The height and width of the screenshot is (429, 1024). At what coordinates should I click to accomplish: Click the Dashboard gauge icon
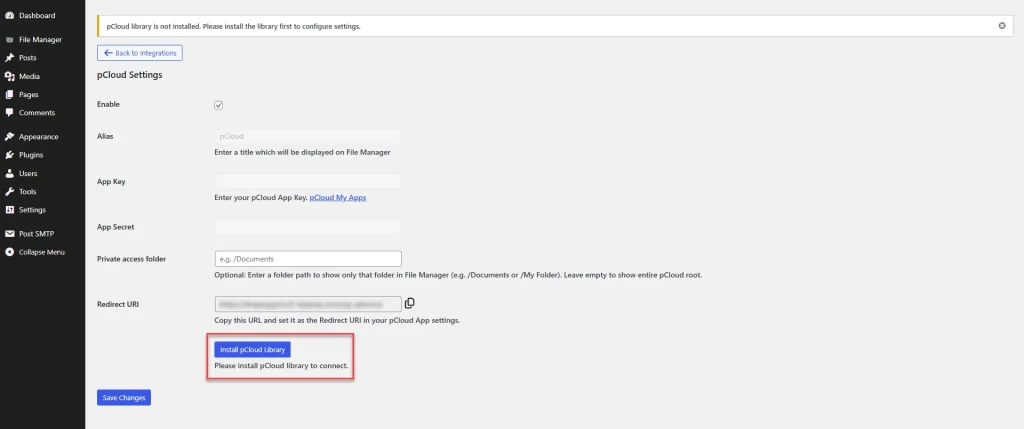point(10,15)
